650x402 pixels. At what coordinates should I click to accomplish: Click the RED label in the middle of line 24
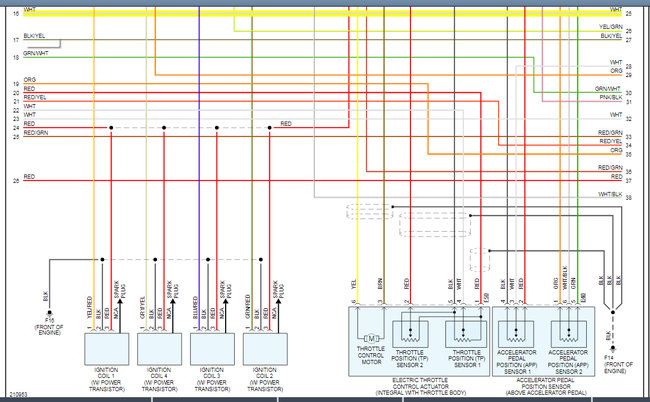pyautogui.click(x=286, y=124)
